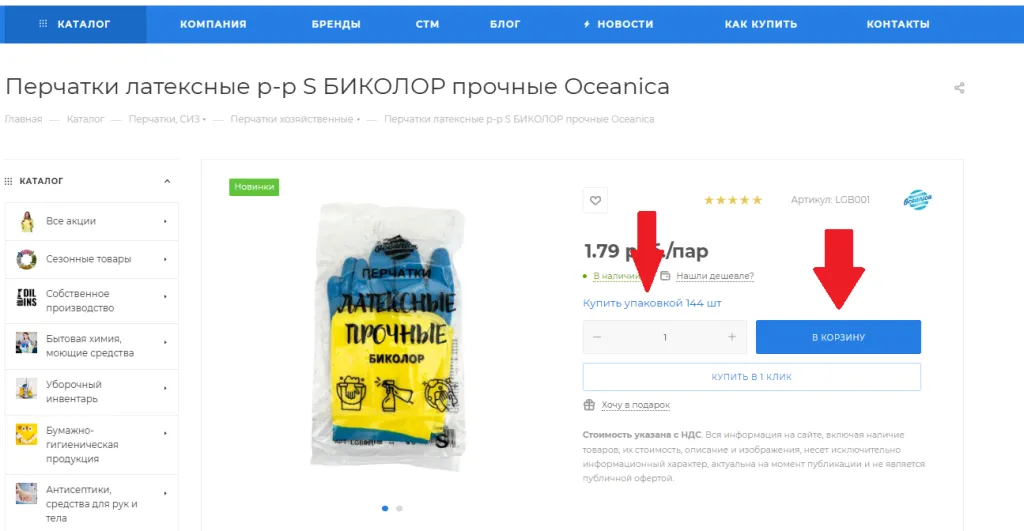Click the five-star product rating
The image size is (1024, 531).
coord(733,200)
